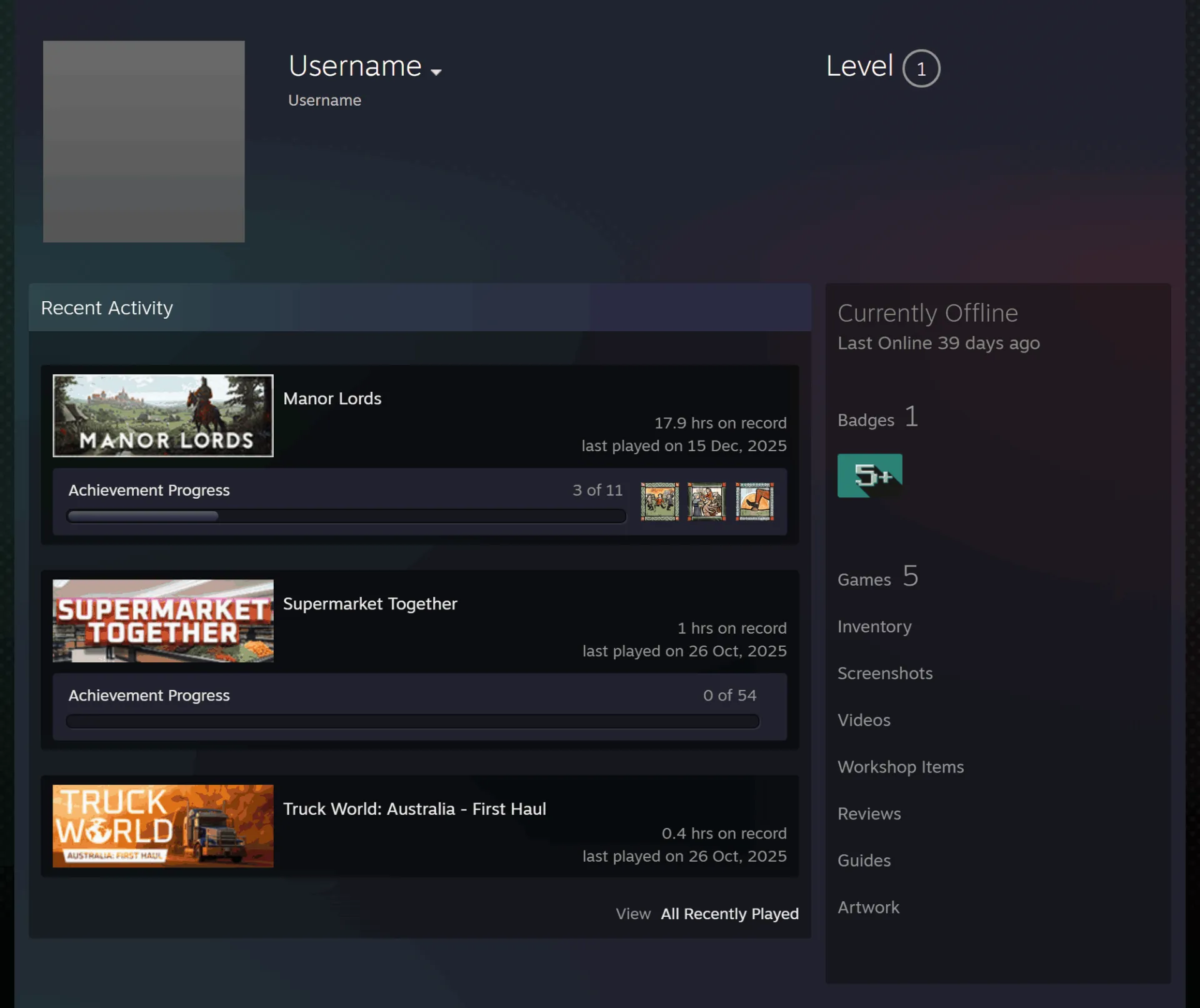Open Supermarket Together Achievement Progress label

[149, 696]
